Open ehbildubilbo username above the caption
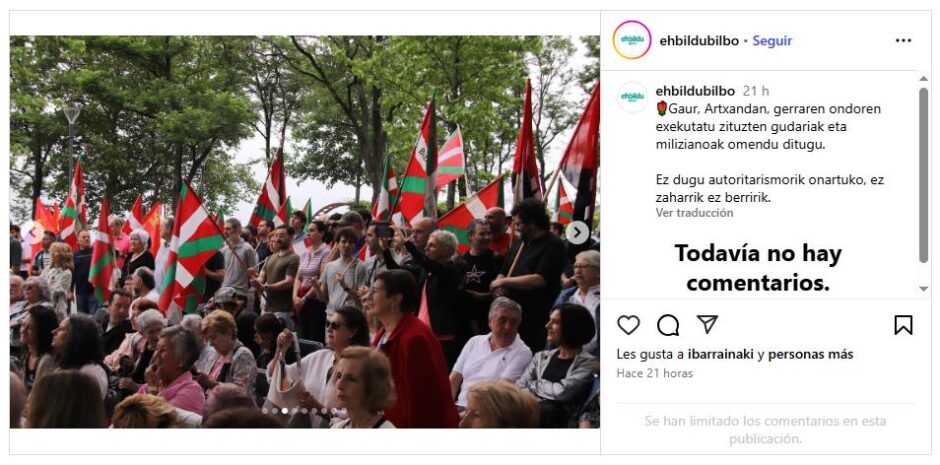Viewport: 940px width, 465px height. click(x=695, y=91)
